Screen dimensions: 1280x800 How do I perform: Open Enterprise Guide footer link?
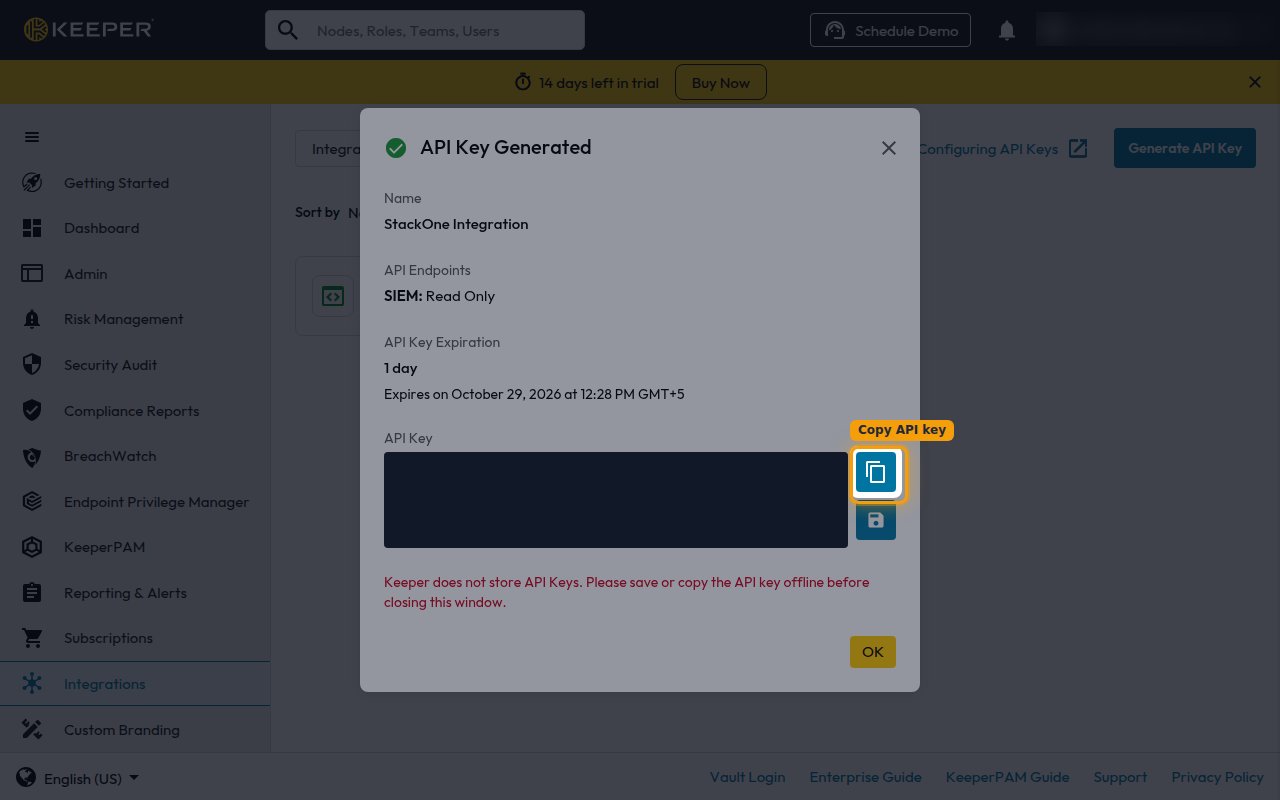[x=865, y=777]
